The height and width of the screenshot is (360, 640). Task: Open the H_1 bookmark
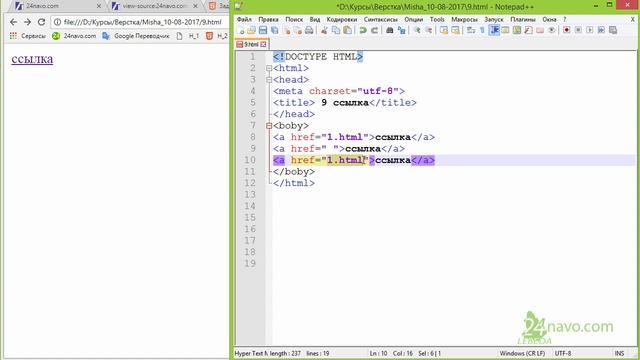188,36
